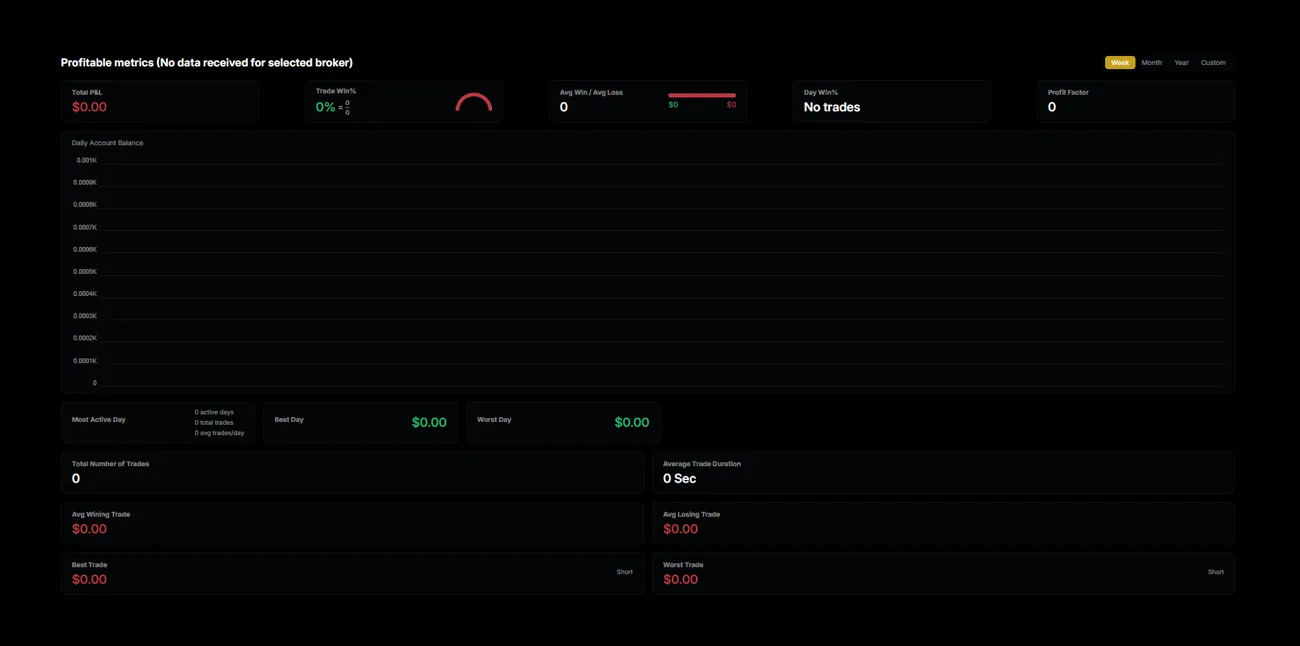This screenshot has width=1300, height=646.
Task: Click the Profit Factor card
Action: [1135, 101]
